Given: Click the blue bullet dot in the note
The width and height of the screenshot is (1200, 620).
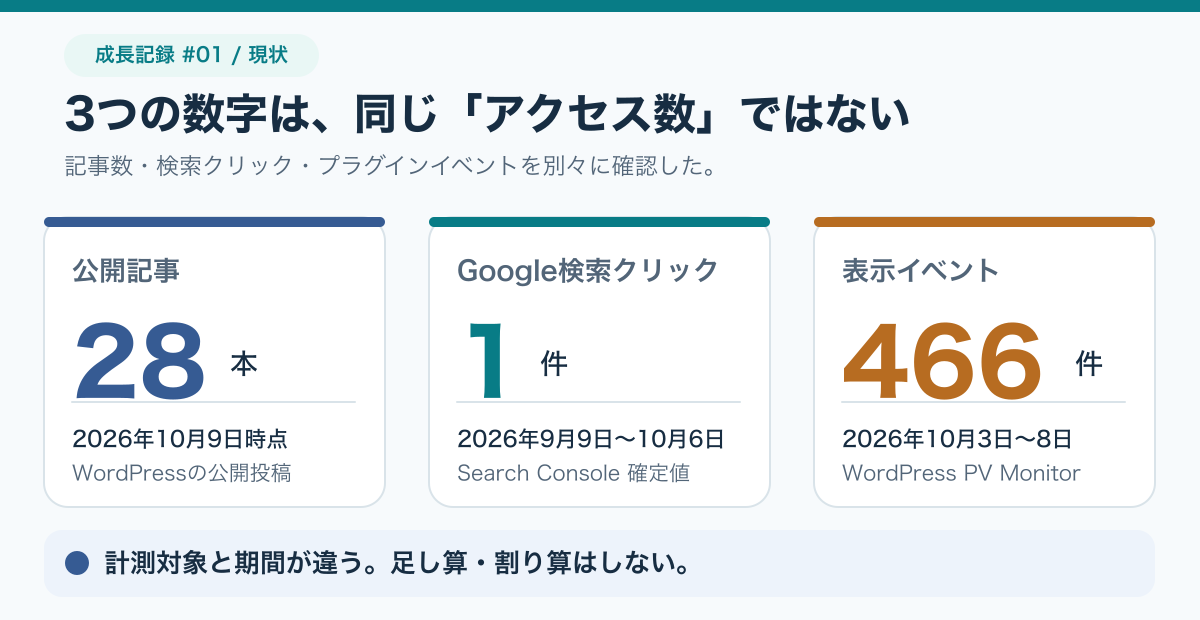Looking at the screenshot, I should tap(77, 564).
